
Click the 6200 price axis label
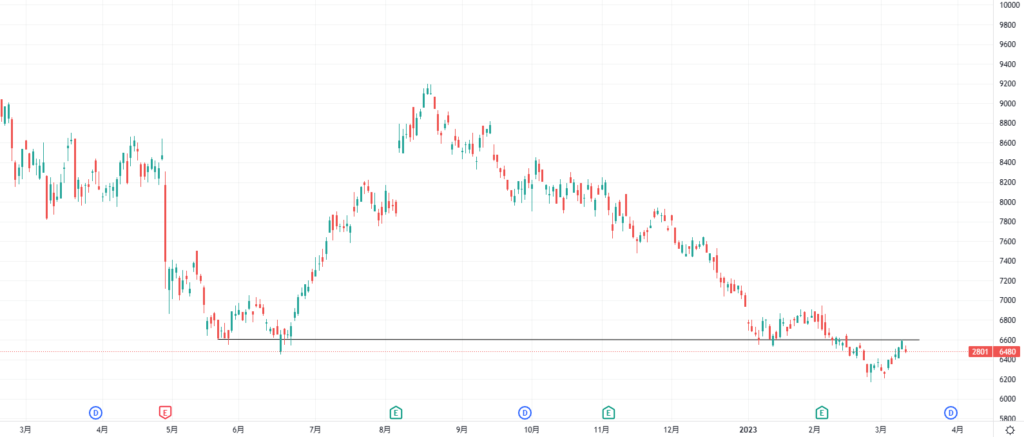point(1008,379)
